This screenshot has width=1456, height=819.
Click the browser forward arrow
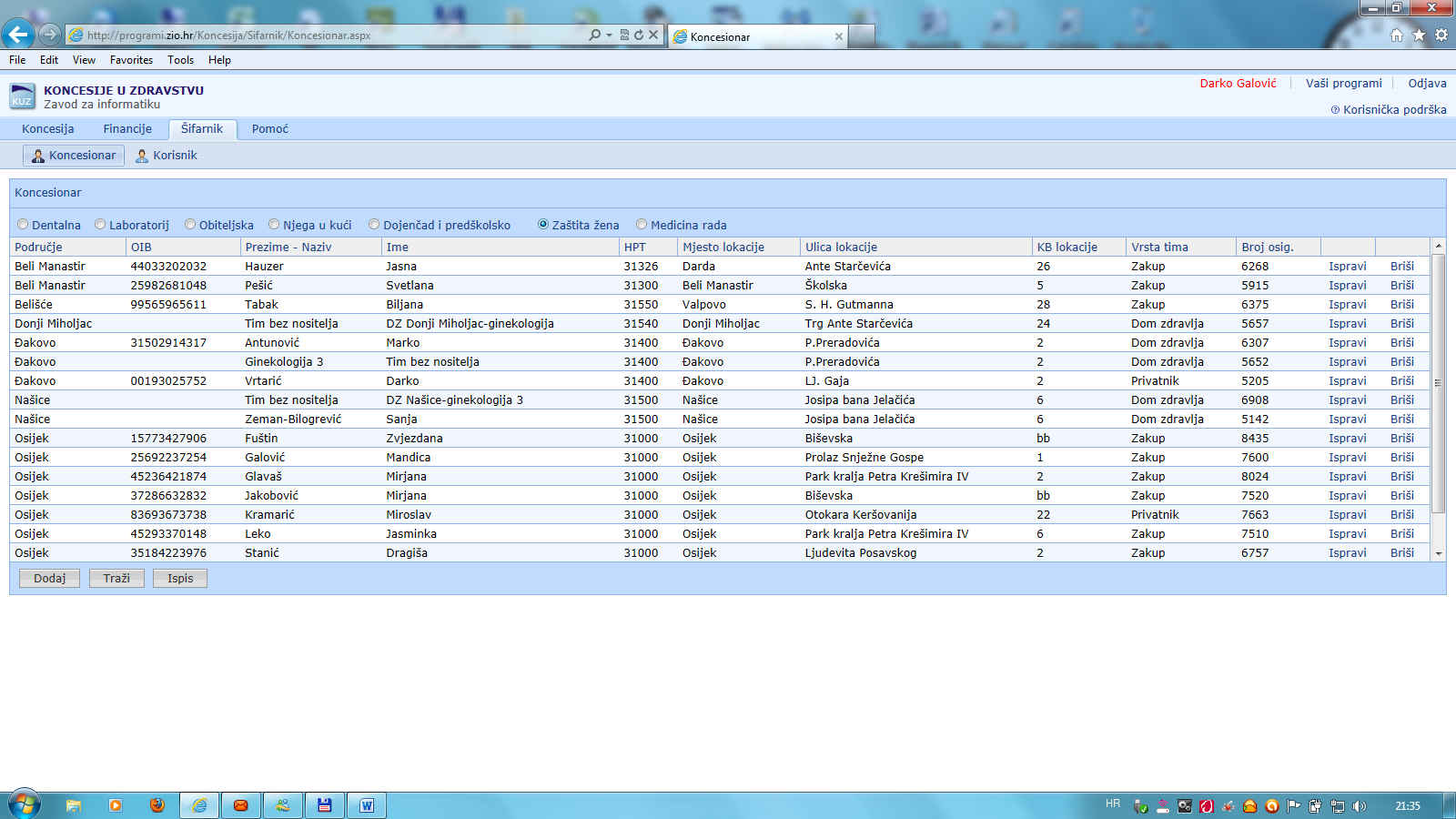[x=50, y=35]
